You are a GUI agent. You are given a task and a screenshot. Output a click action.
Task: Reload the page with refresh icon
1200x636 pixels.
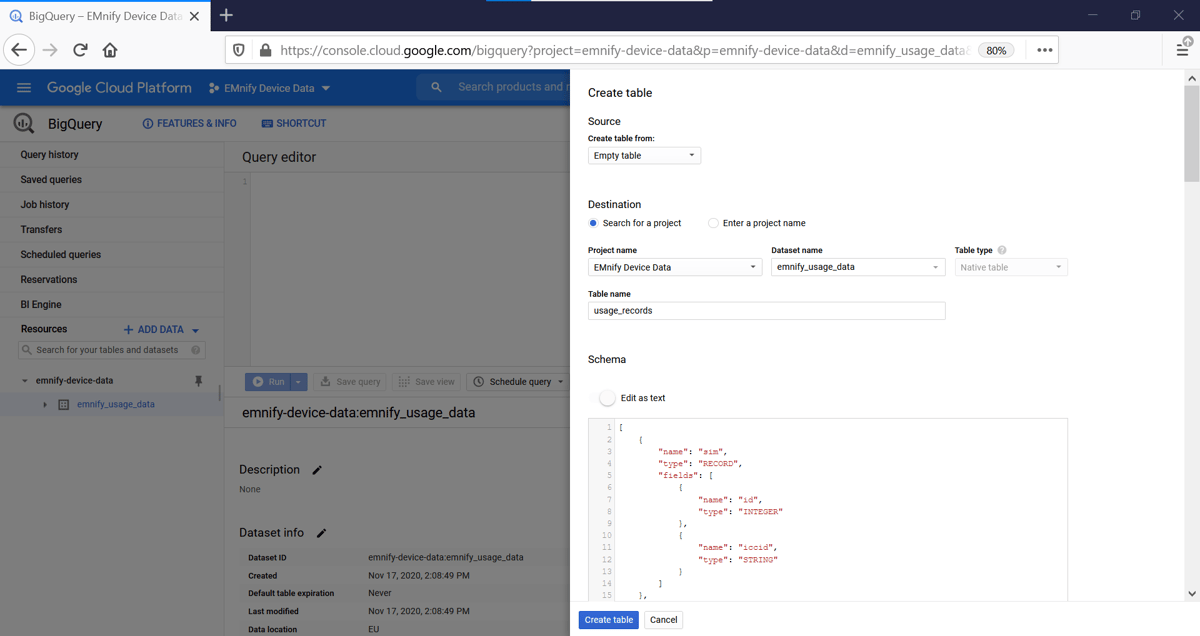[80, 50]
